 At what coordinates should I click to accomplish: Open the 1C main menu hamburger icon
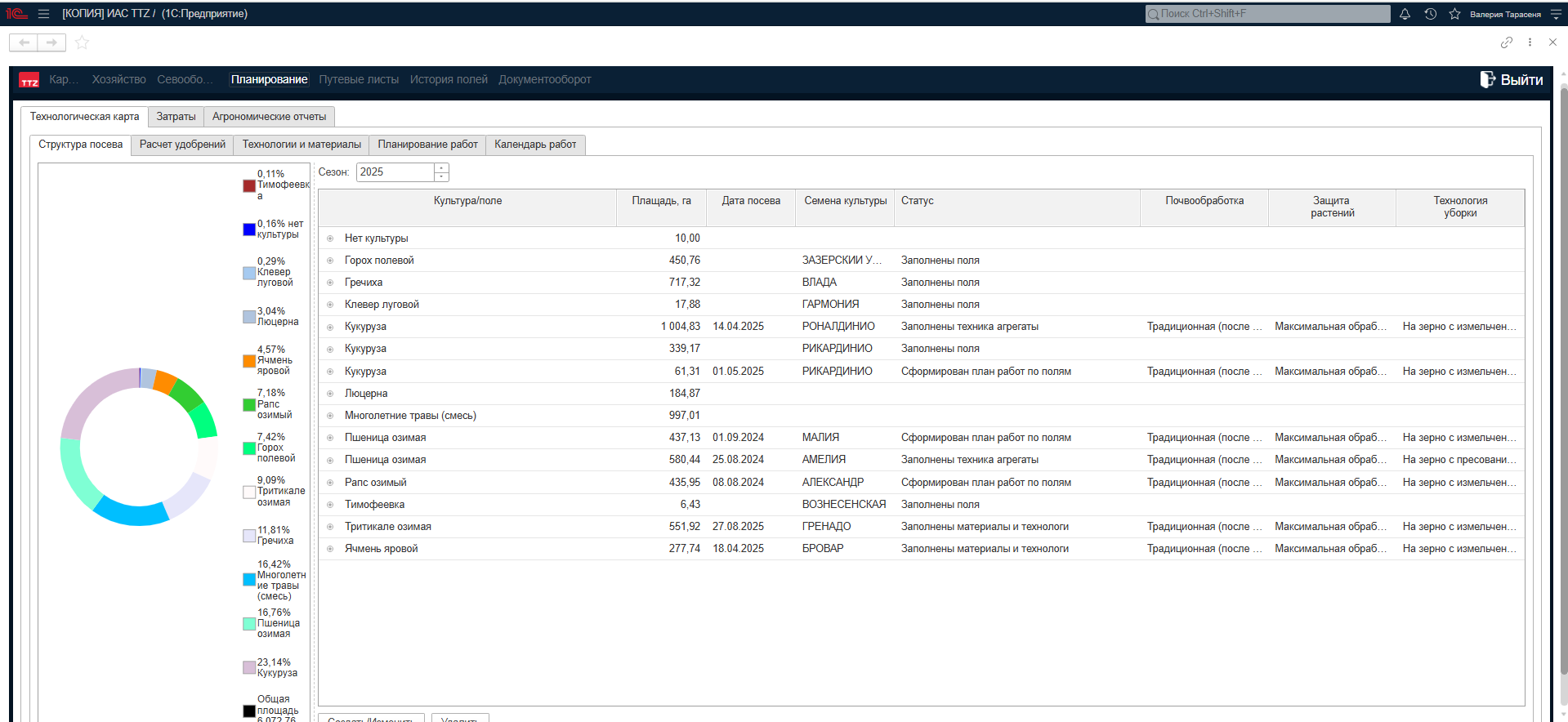(x=43, y=14)
